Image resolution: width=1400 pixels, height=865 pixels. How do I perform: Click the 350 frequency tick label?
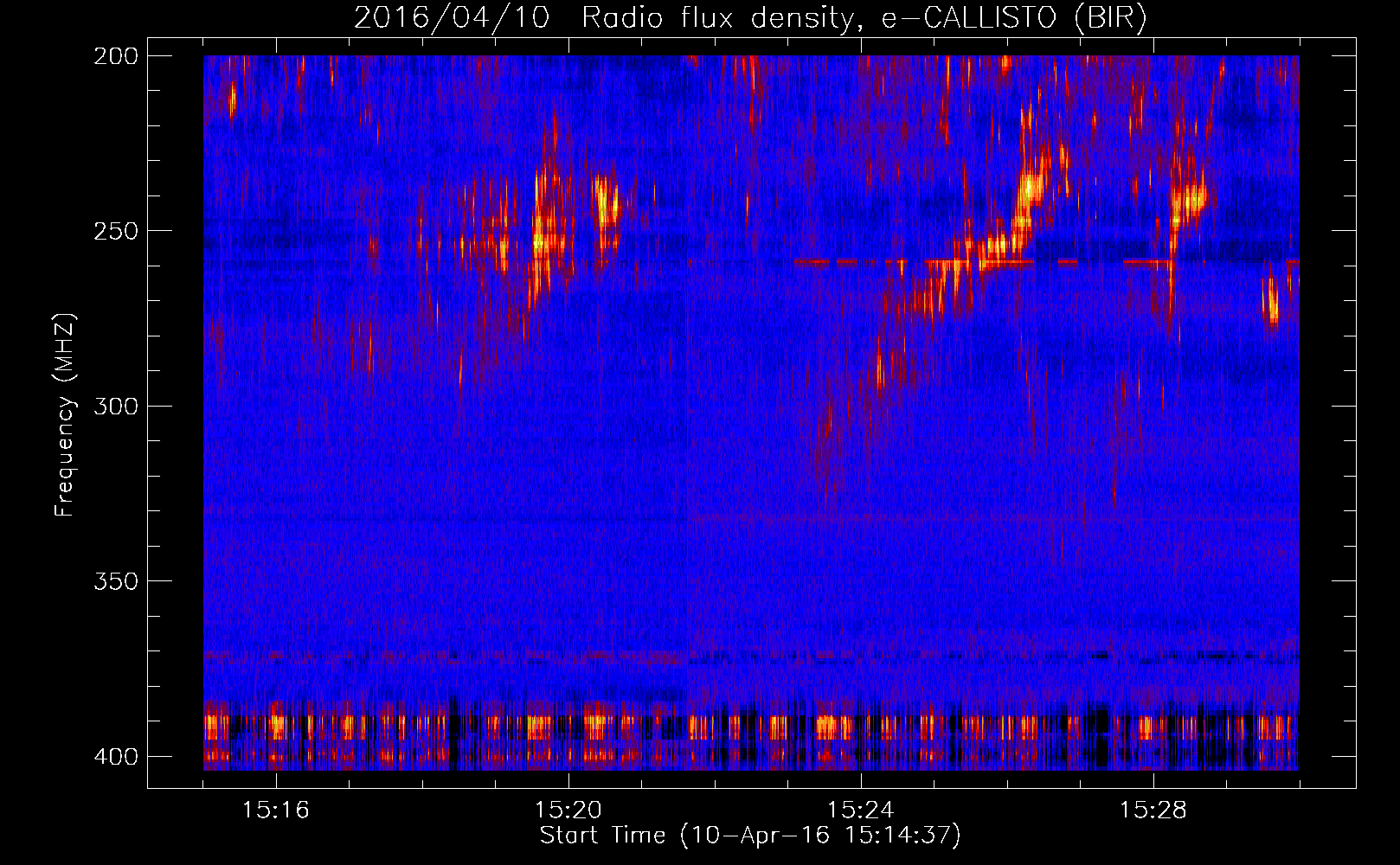pyautogui.click(x=115, y=580)
